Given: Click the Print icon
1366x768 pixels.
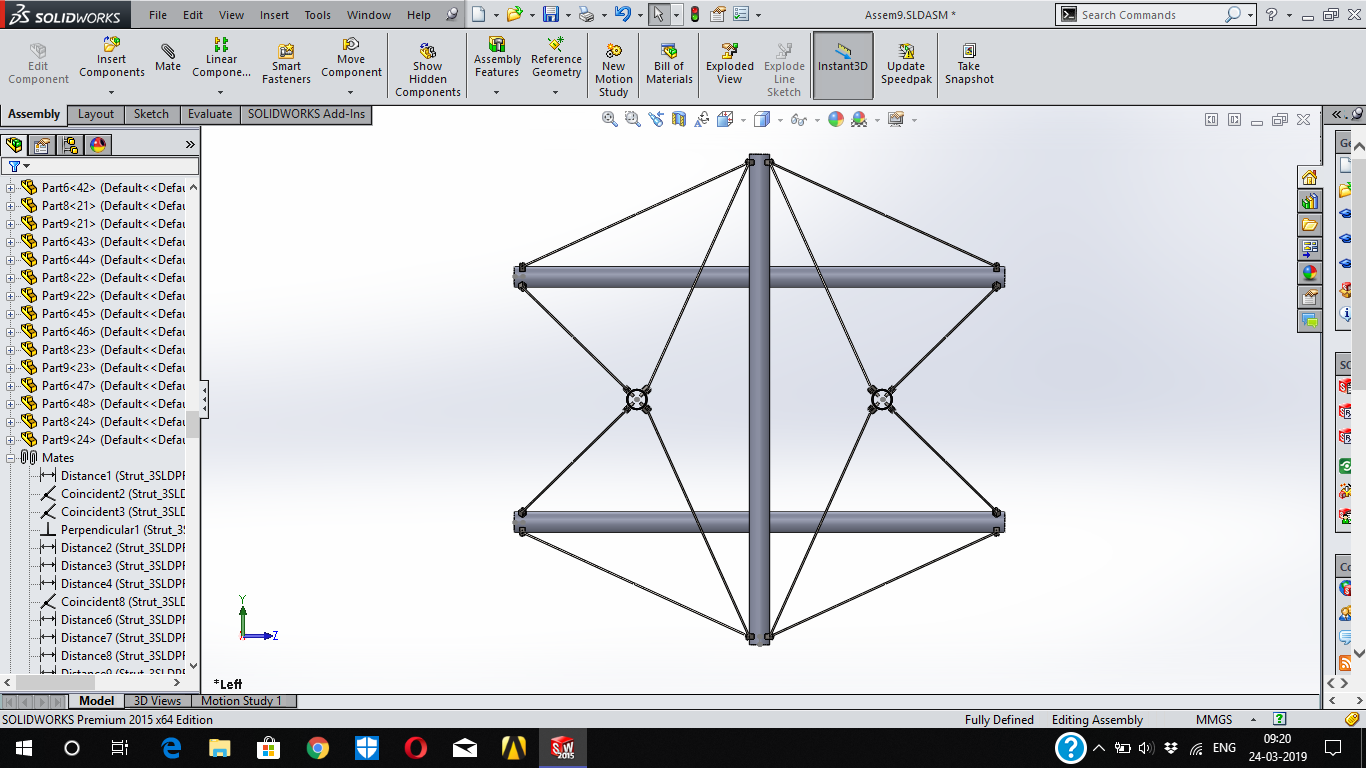Looking at the screenshot, I should click(x=586, y=14).
